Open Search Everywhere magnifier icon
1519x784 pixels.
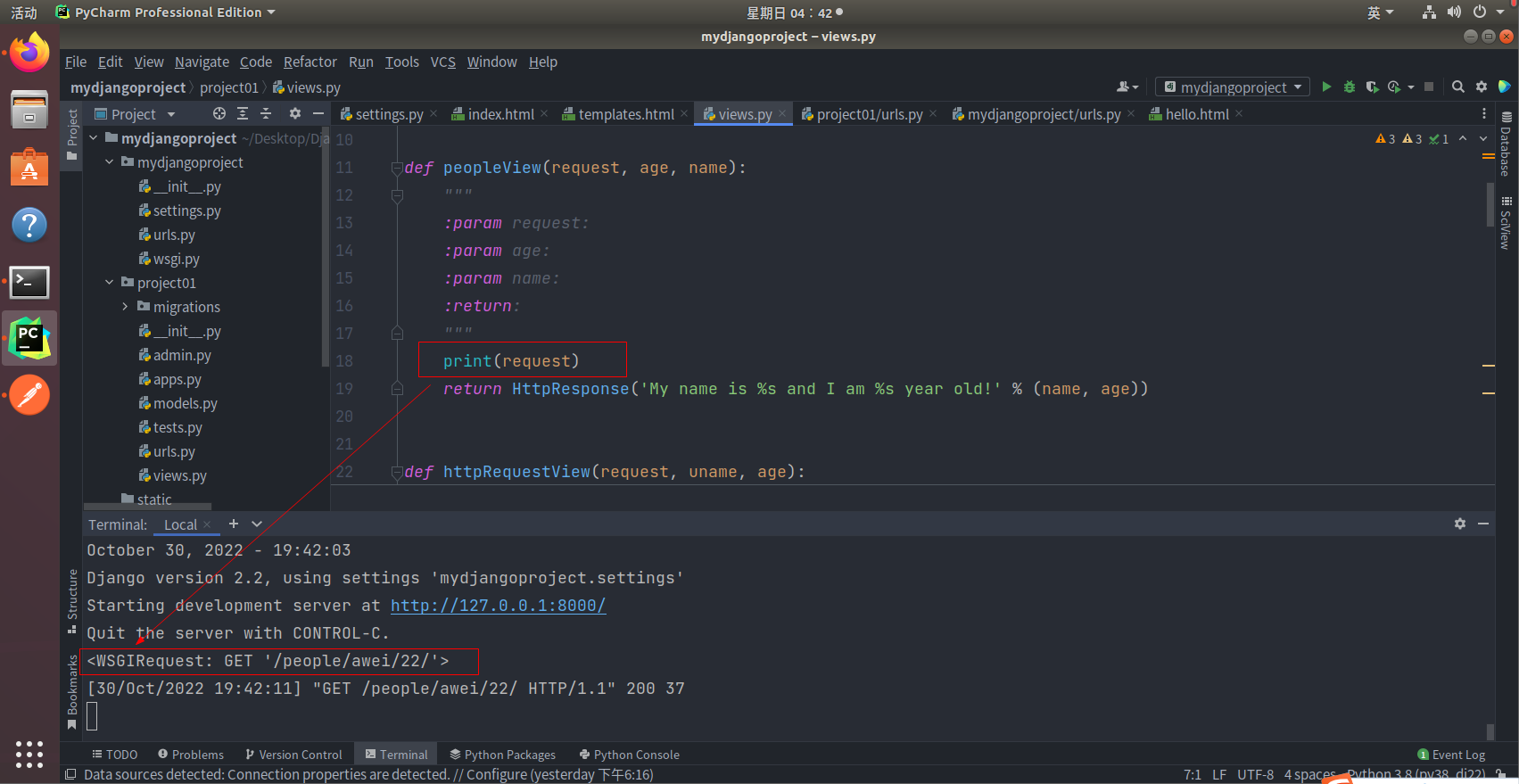coord(1458,87)
